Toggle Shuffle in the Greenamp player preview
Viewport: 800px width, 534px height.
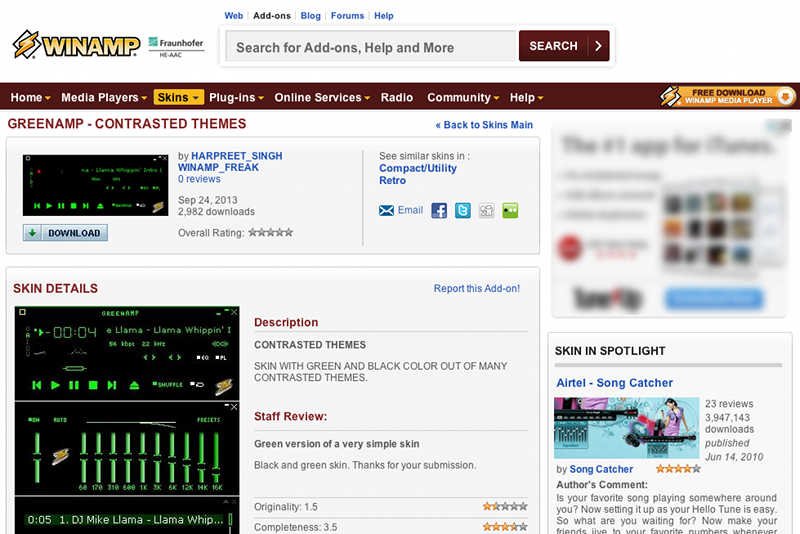tap(168, 385)
